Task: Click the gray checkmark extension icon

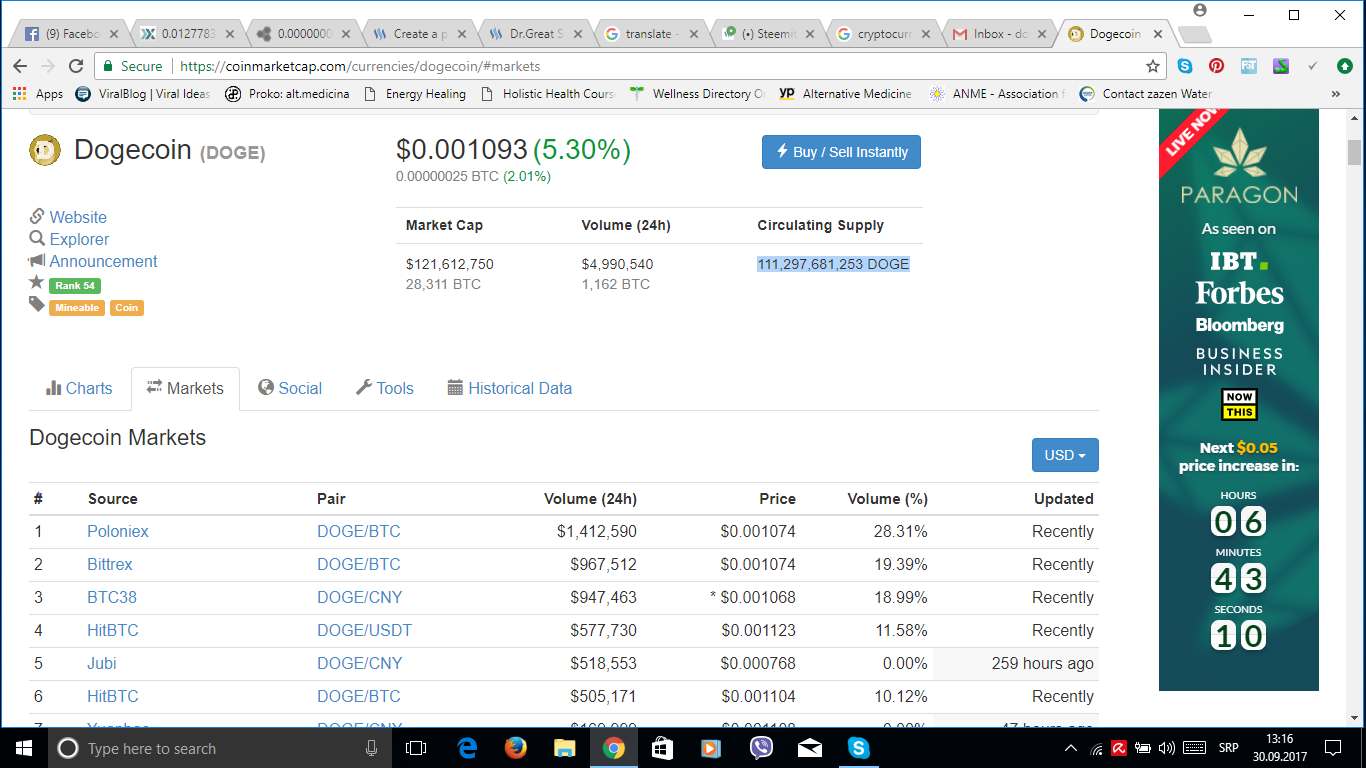Action: pos(1313,66)
